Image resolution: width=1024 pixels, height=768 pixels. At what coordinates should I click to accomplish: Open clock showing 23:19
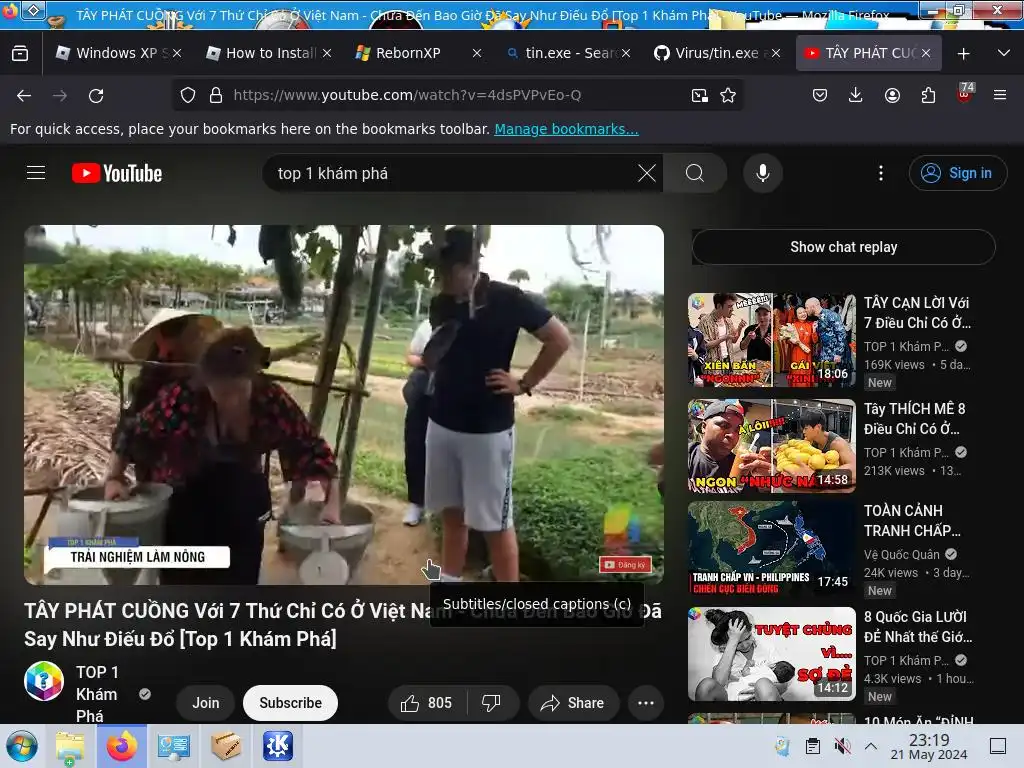point(929,746)
